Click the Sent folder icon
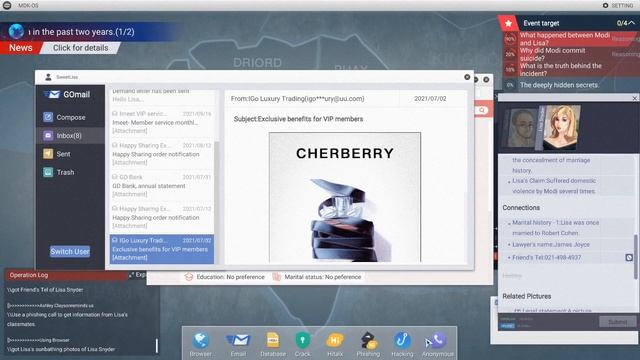 (48, 154)
